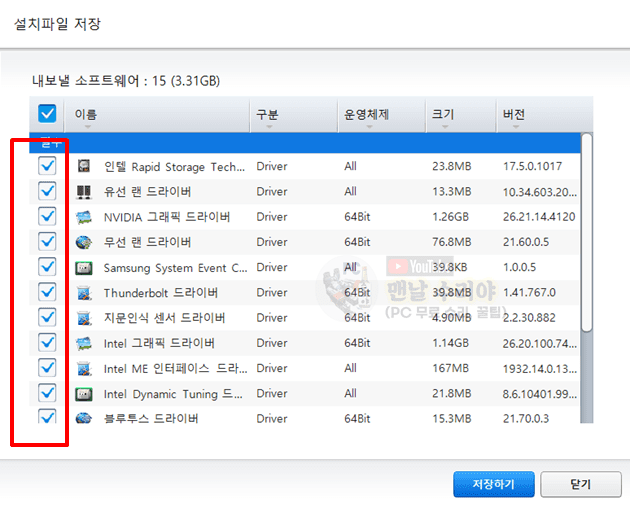Viewport: 630px width, 508px height.
Task: Select the 지문인식 센서 드라이버 row name
Action: [x=164, y=318]
